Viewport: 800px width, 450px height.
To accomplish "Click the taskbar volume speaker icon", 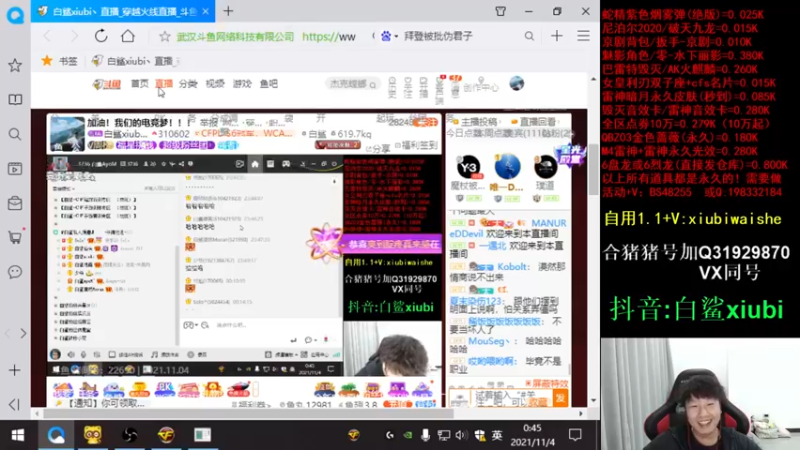I will pyautogui.click(x=461, y=435).
